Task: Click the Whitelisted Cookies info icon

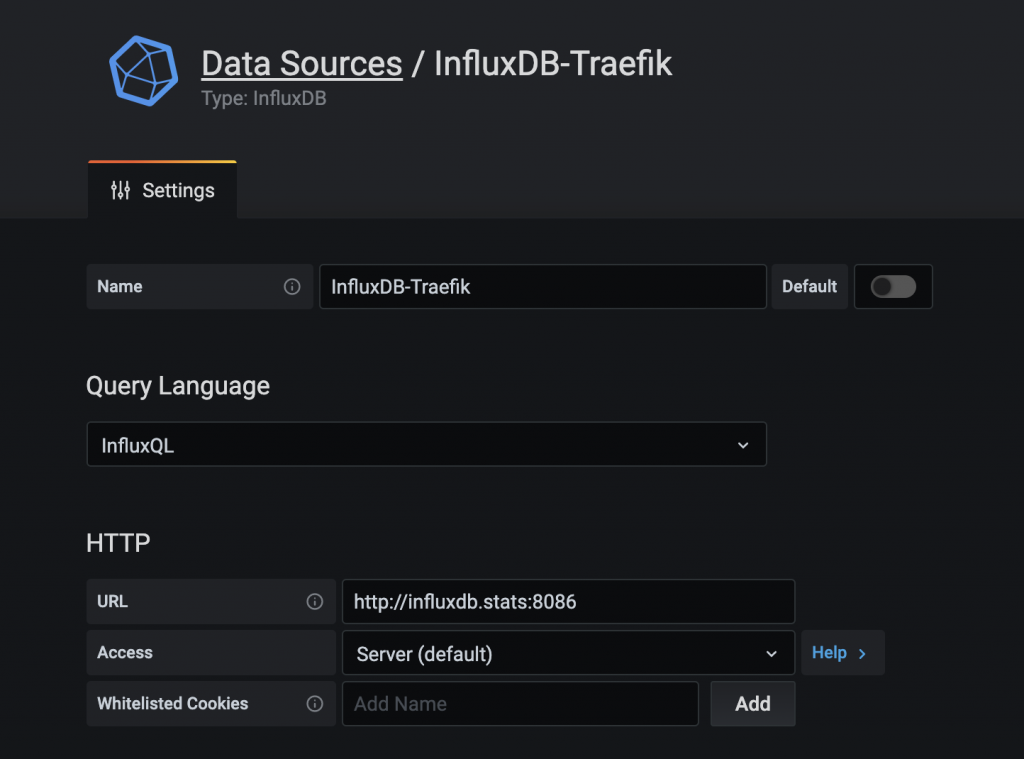Action: 315,704
